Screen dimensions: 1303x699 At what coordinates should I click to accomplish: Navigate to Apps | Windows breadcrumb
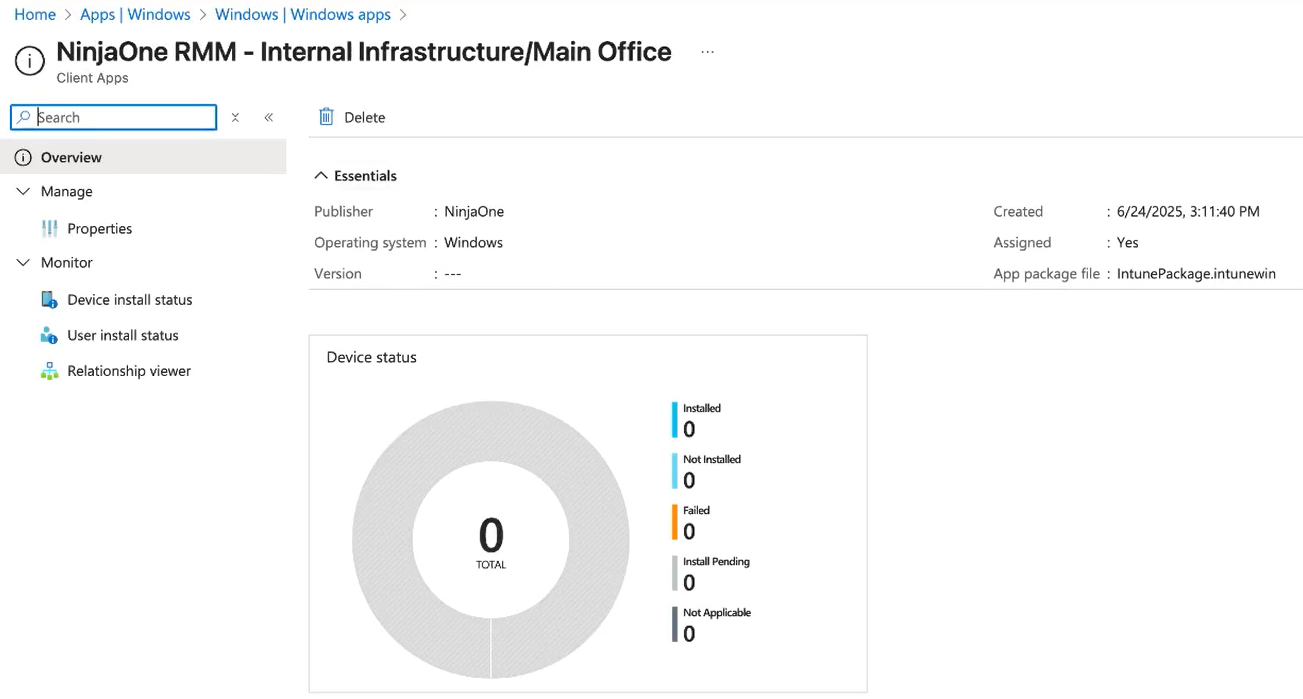(135, 15)
